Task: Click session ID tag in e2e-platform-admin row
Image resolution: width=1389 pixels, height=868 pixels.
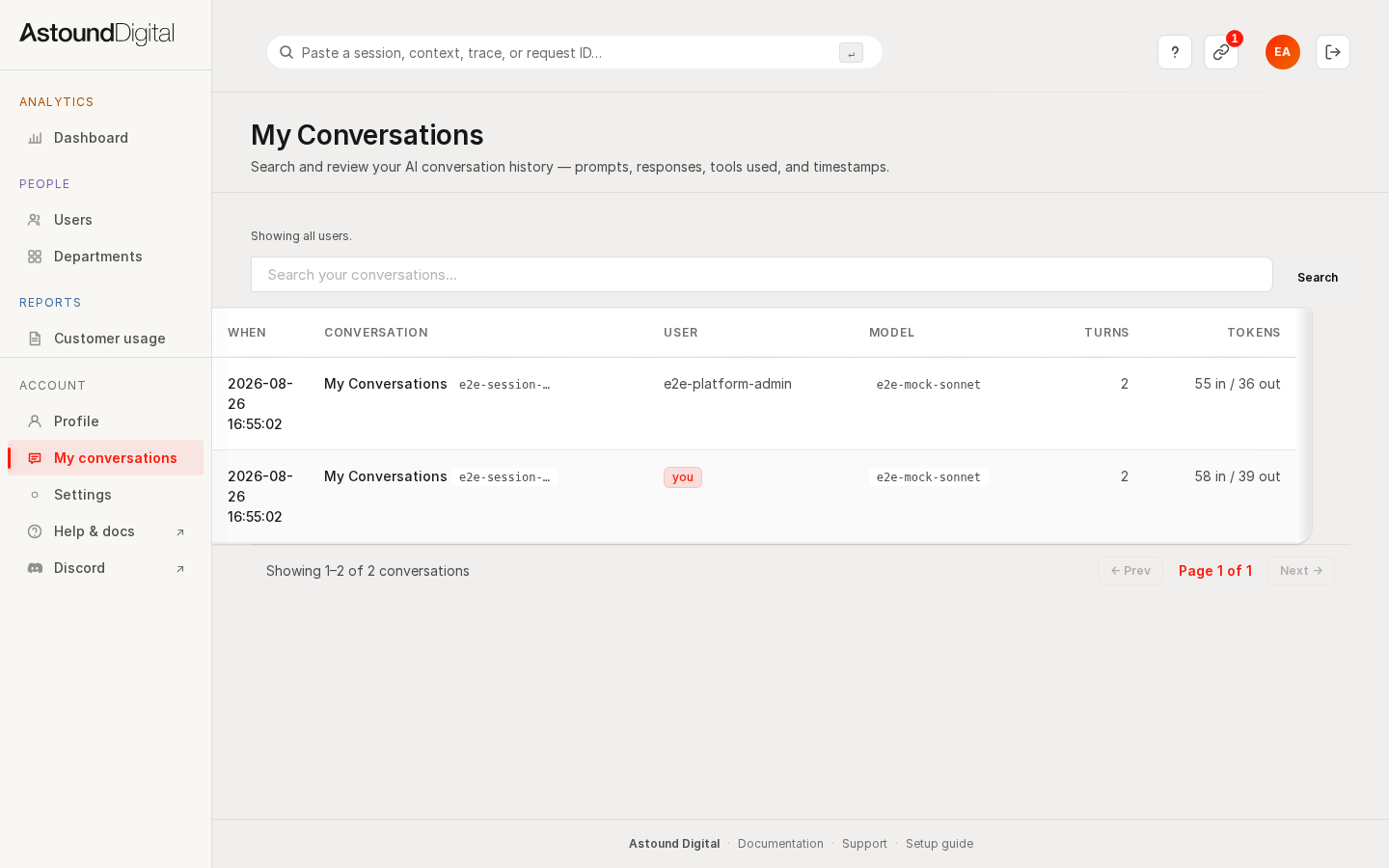Action: coord(504,385)
